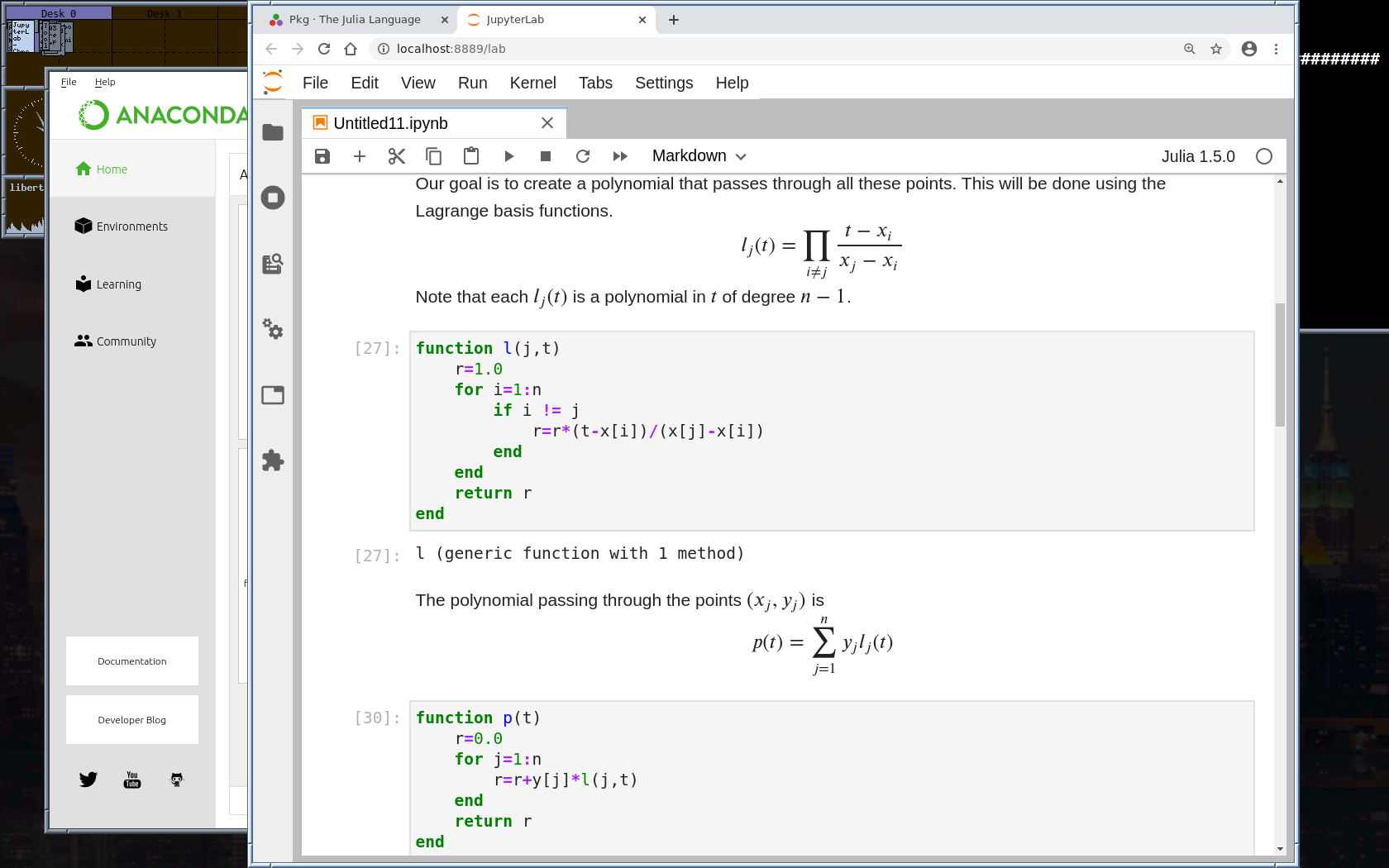Open the Kernel menu
The width and height of the screenshot is (1389, 868).
pos(532,83)
